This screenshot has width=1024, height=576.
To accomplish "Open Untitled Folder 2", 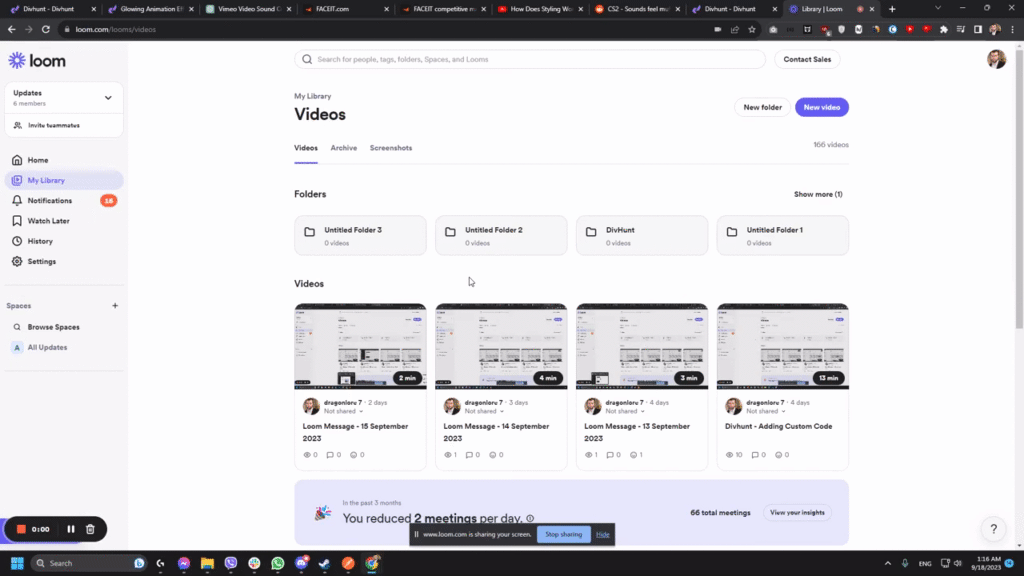I will [501, 236].
